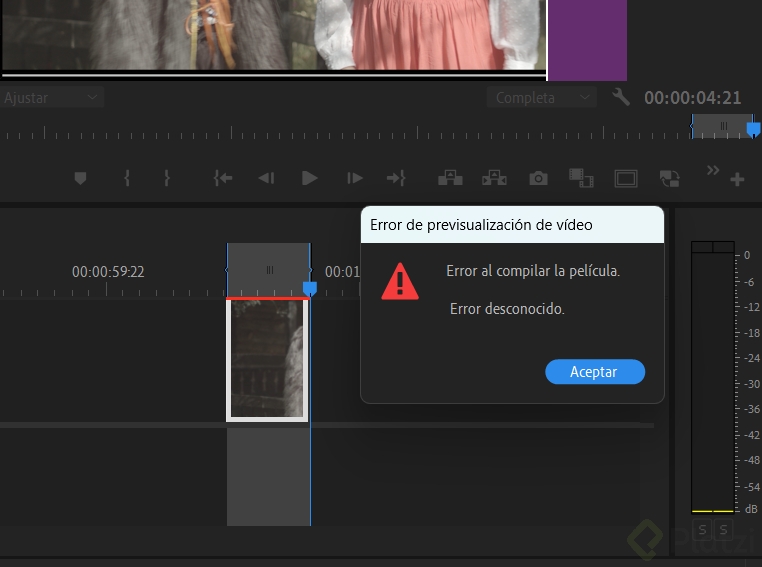The height and width of the screenshot is (567, 762).
Task: Click Aceptar in the error dialog
Action: point(595,372)
